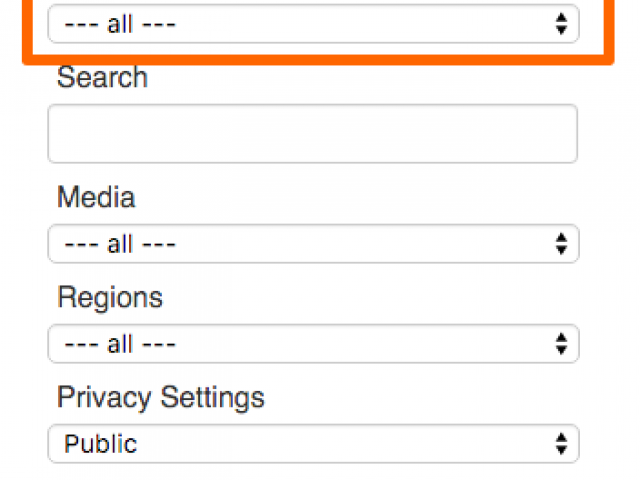Click the Search label

pos(102,77)
